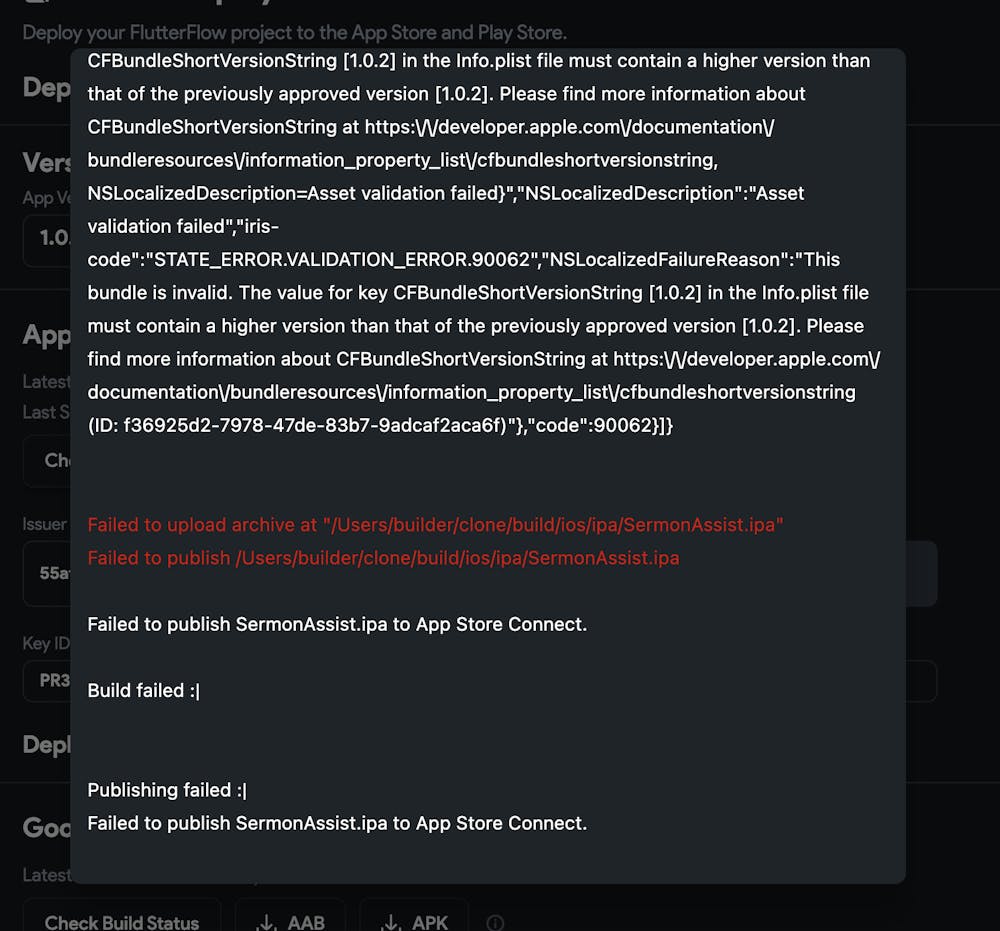Viewport: 1000px width, 931px height.
Task: Click the AAB download arrow icon
Action: 266,922
